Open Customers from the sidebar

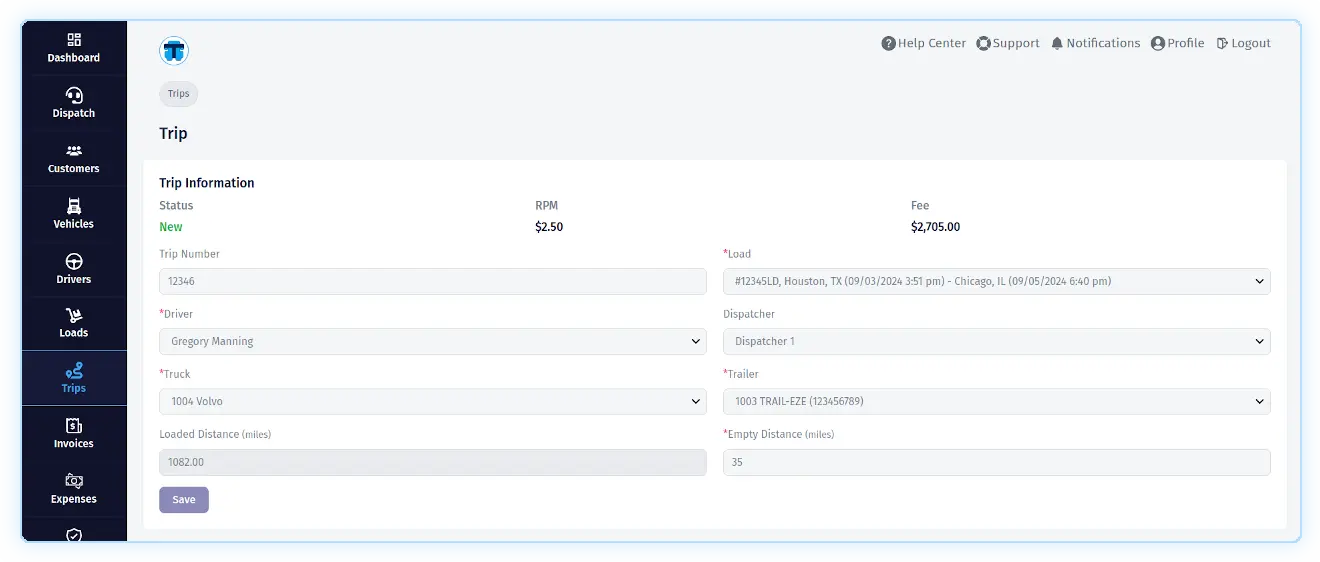pyautogui.click(x=74, y=151)
